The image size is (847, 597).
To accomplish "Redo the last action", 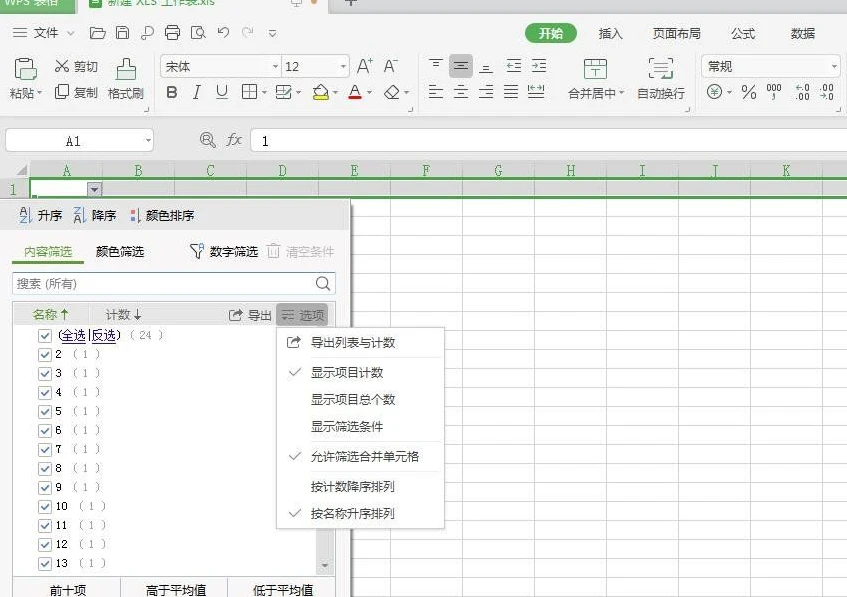I will point(247,32).
